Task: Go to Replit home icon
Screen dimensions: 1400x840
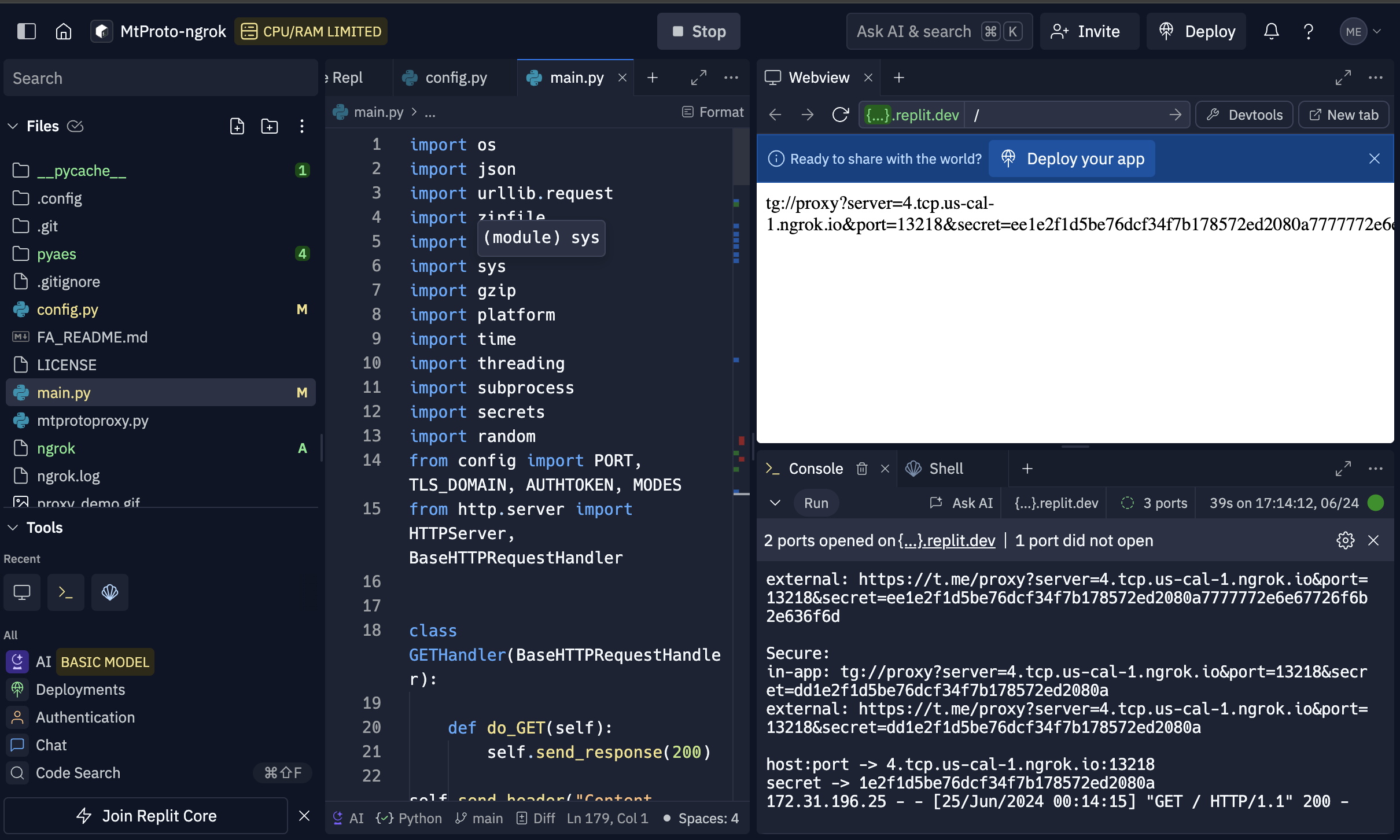Action: click(64, 31)
